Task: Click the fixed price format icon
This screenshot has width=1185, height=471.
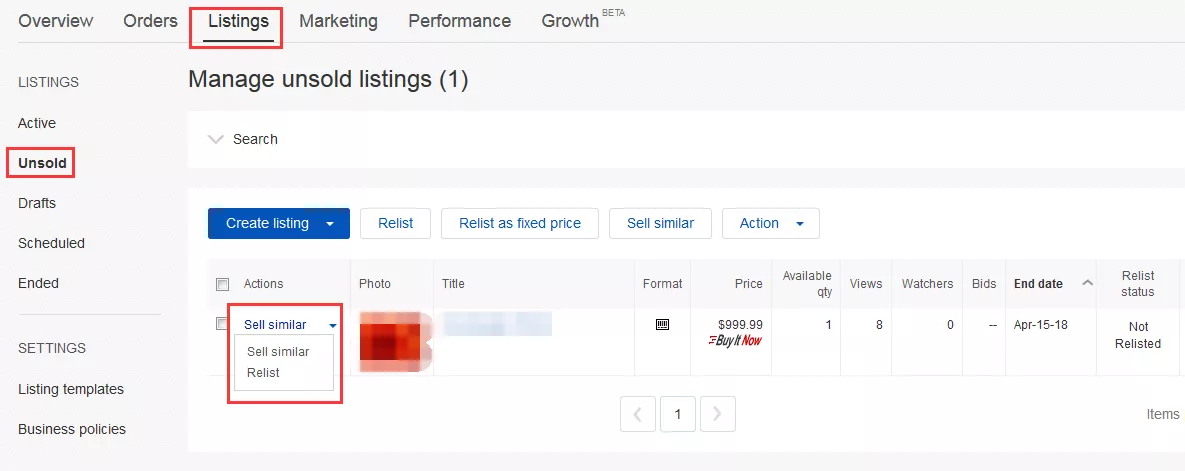Action: pyautogui.click(x=662, y=325)
